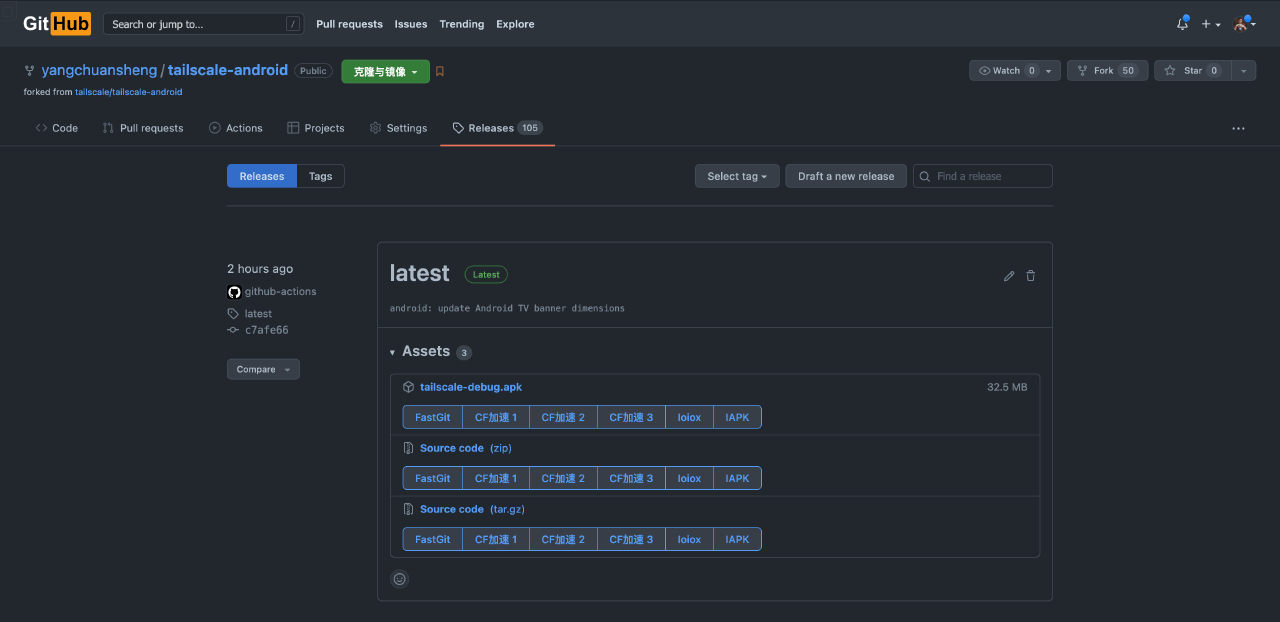Click the GitHub logo
The width and height of the screenshot is (1280, 622).
point(57,24)
